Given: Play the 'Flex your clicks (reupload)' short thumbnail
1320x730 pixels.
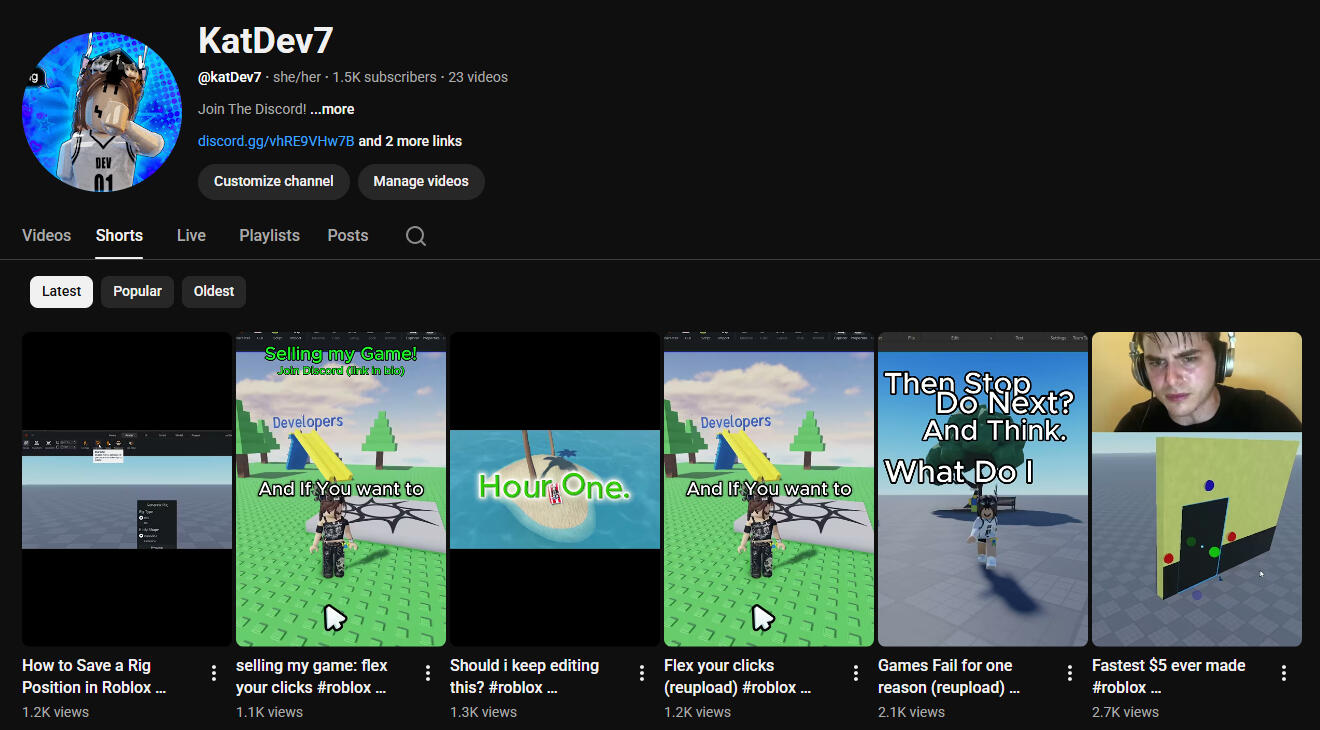Looking at the screenshot, I should 769,489.
